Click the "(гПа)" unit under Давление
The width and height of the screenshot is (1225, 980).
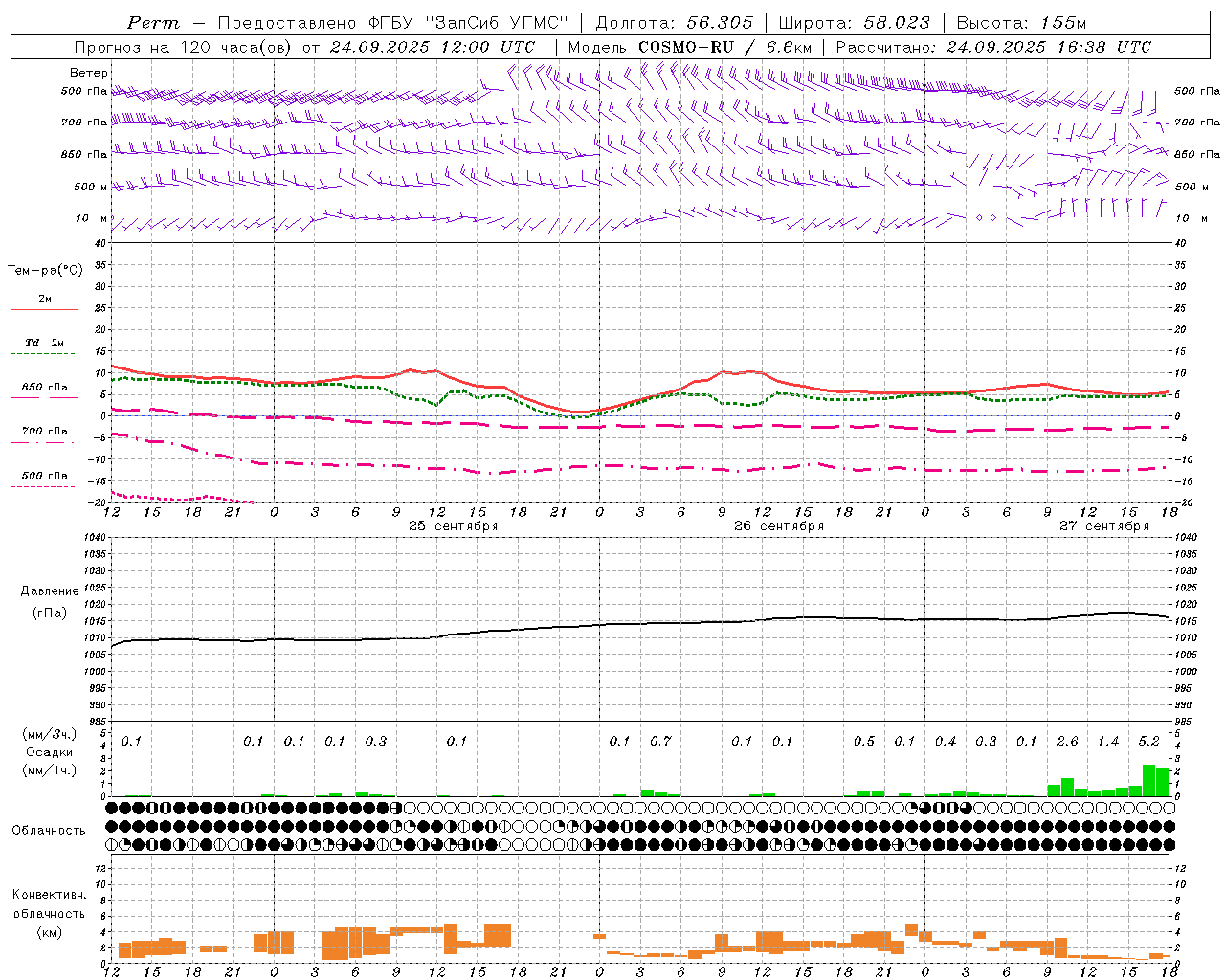point(50,613)
